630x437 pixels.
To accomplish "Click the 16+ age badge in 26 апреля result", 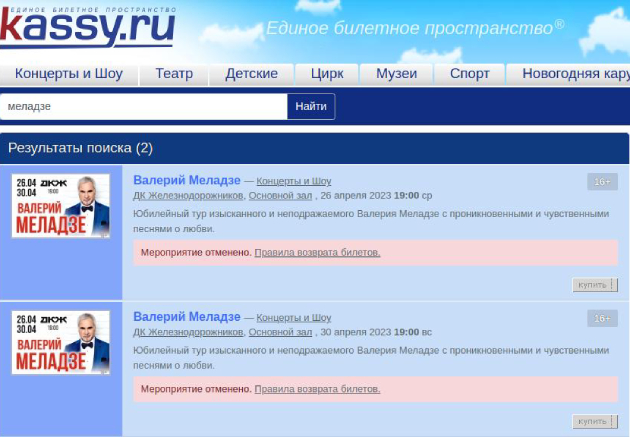I will tap(602, 182).
